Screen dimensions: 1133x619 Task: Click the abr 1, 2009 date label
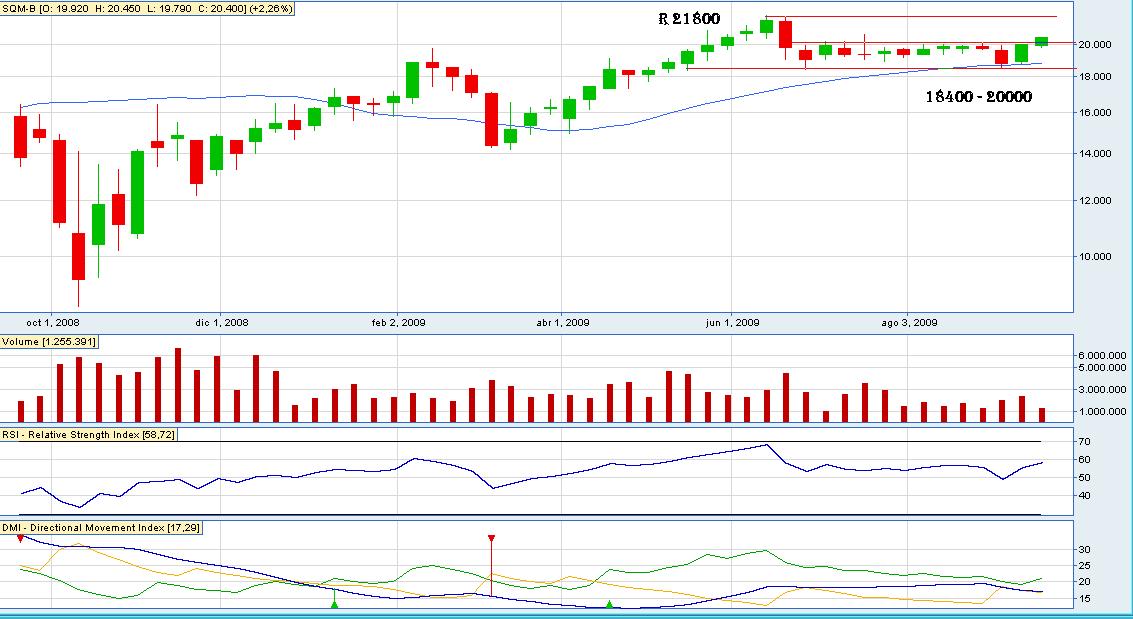(x=562, y=322)
